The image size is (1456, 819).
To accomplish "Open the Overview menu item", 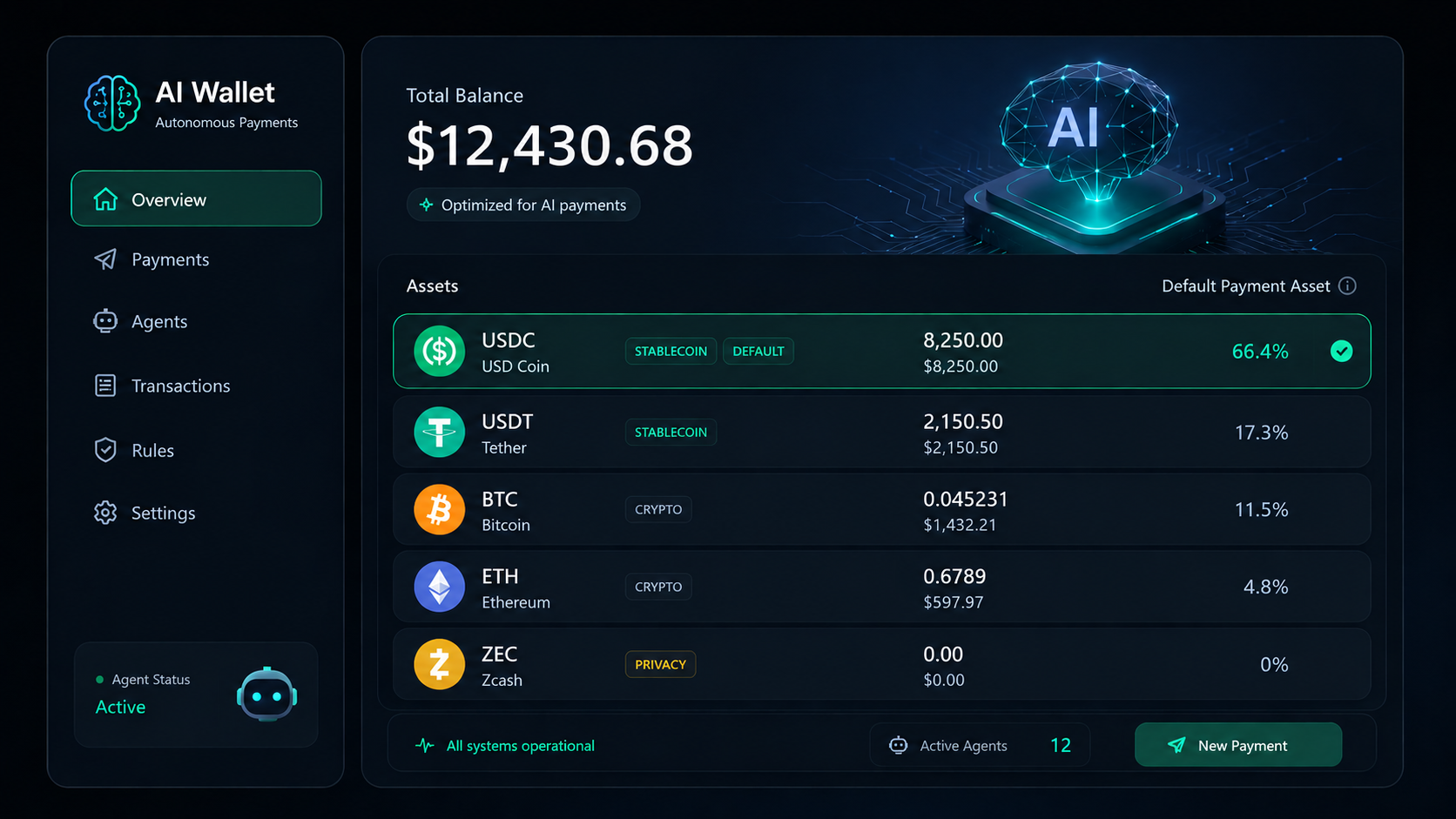I will tap(196, 198).
